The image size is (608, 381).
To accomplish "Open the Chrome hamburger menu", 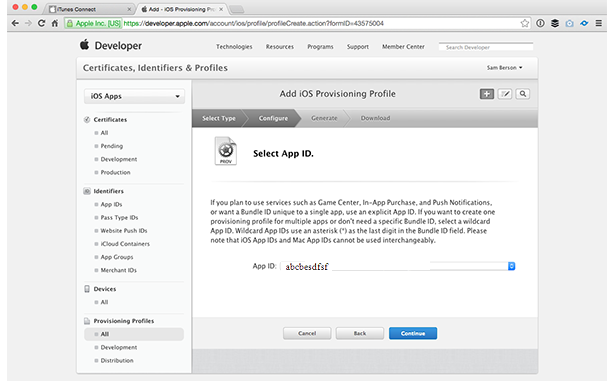I will point(599,23).
